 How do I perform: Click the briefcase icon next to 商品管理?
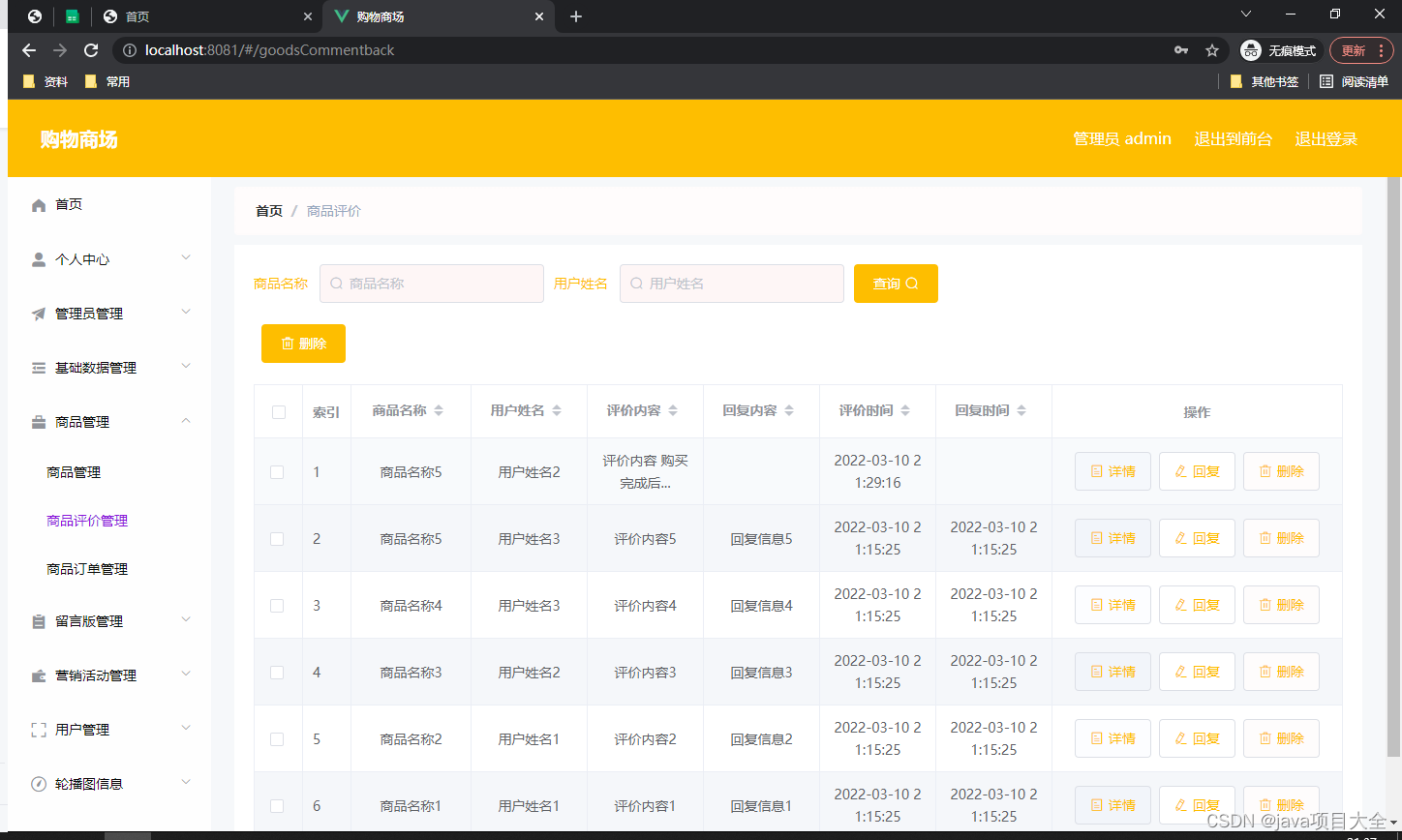point(39,422)
